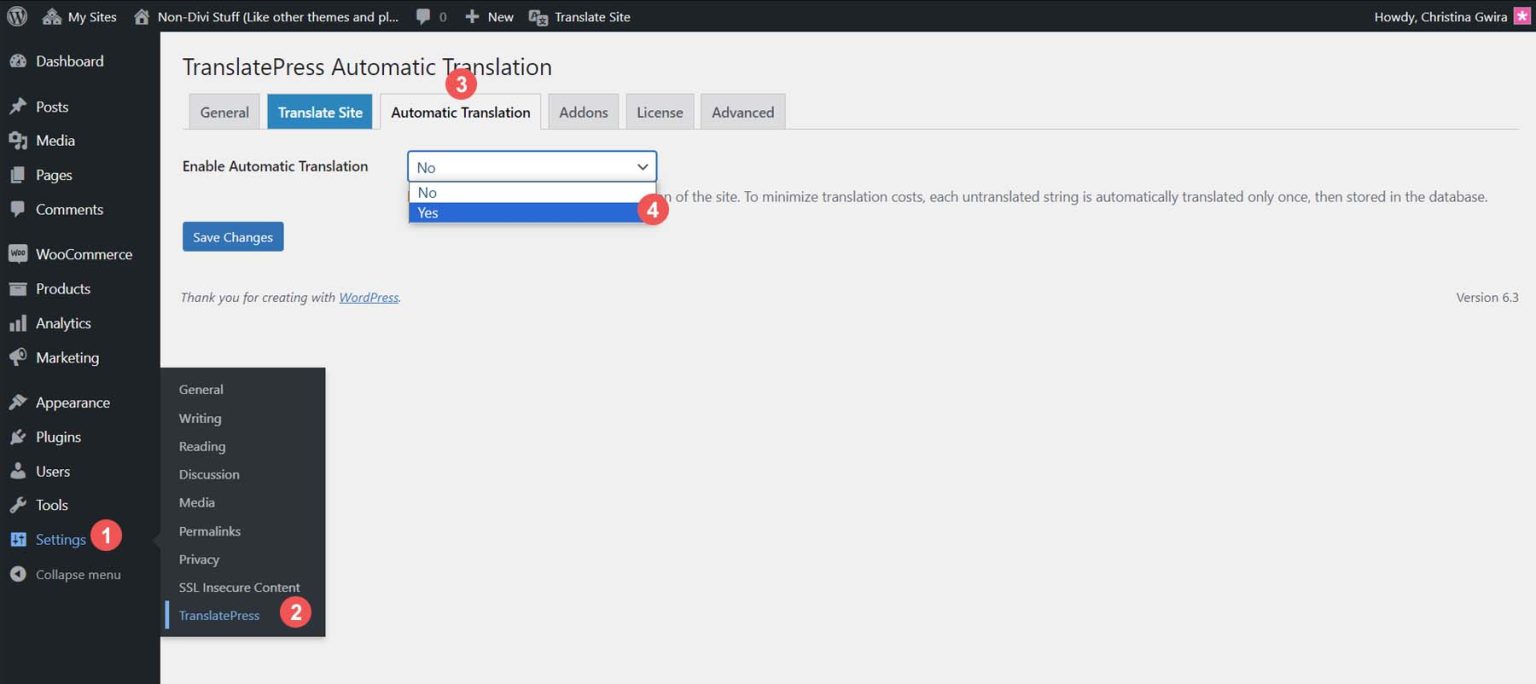The image size is (1536, 684).
Task: Open the Enable Automatic Translation dropdown
Action: (x=530, y=166)
